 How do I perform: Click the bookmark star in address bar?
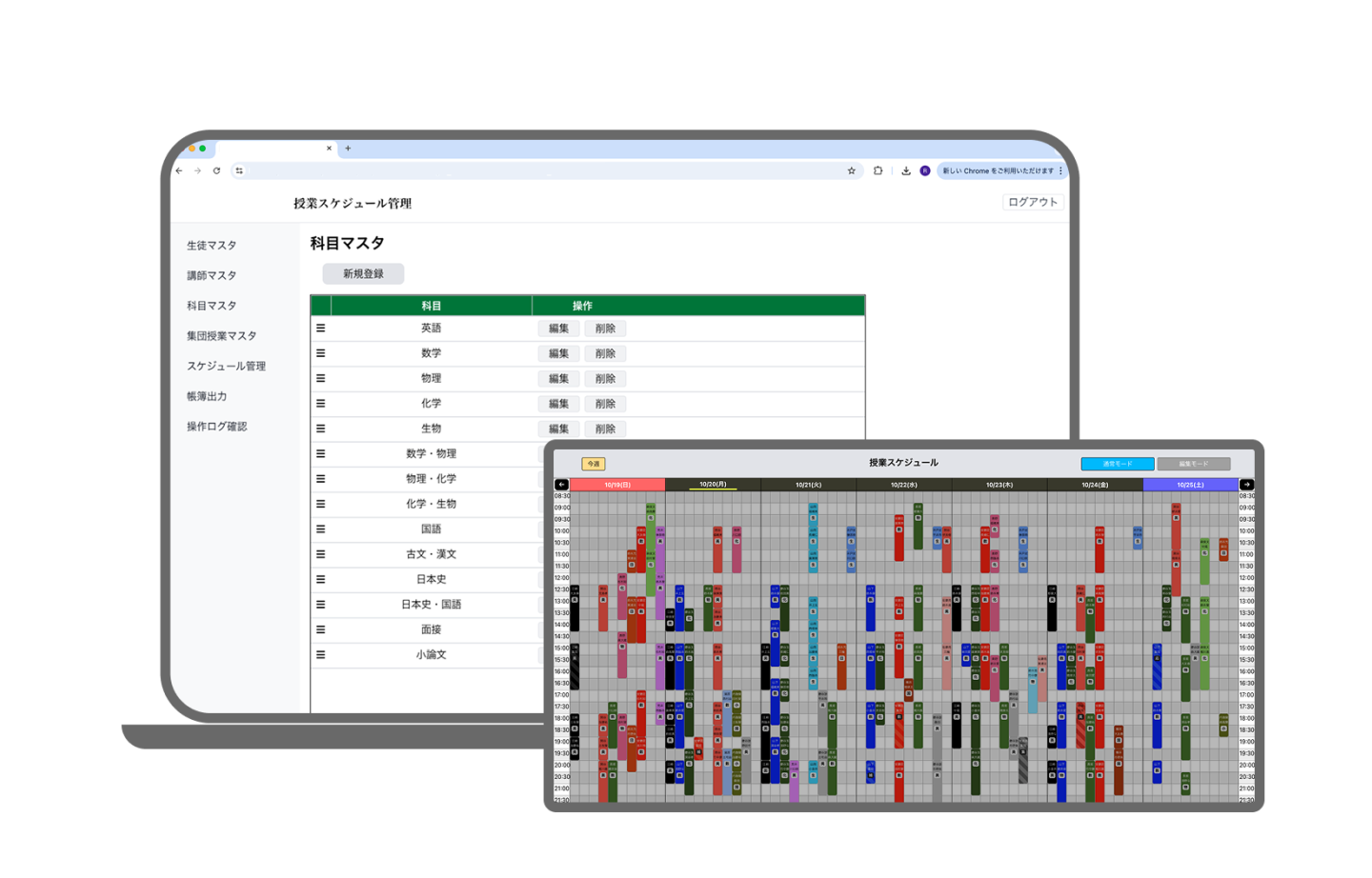pyautogui.click(x=851, y=171)
